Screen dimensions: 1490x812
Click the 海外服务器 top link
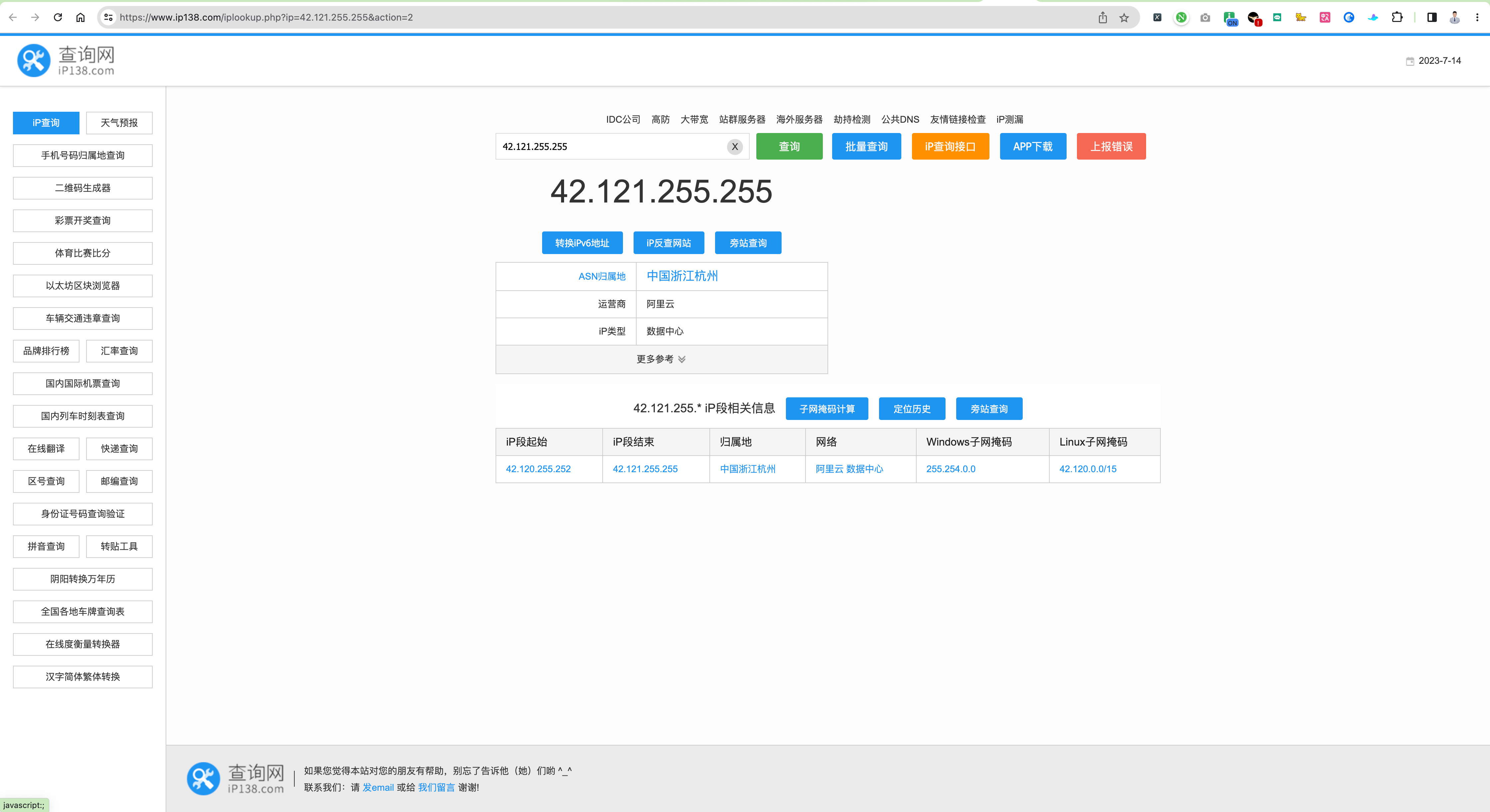pos(799,119)
